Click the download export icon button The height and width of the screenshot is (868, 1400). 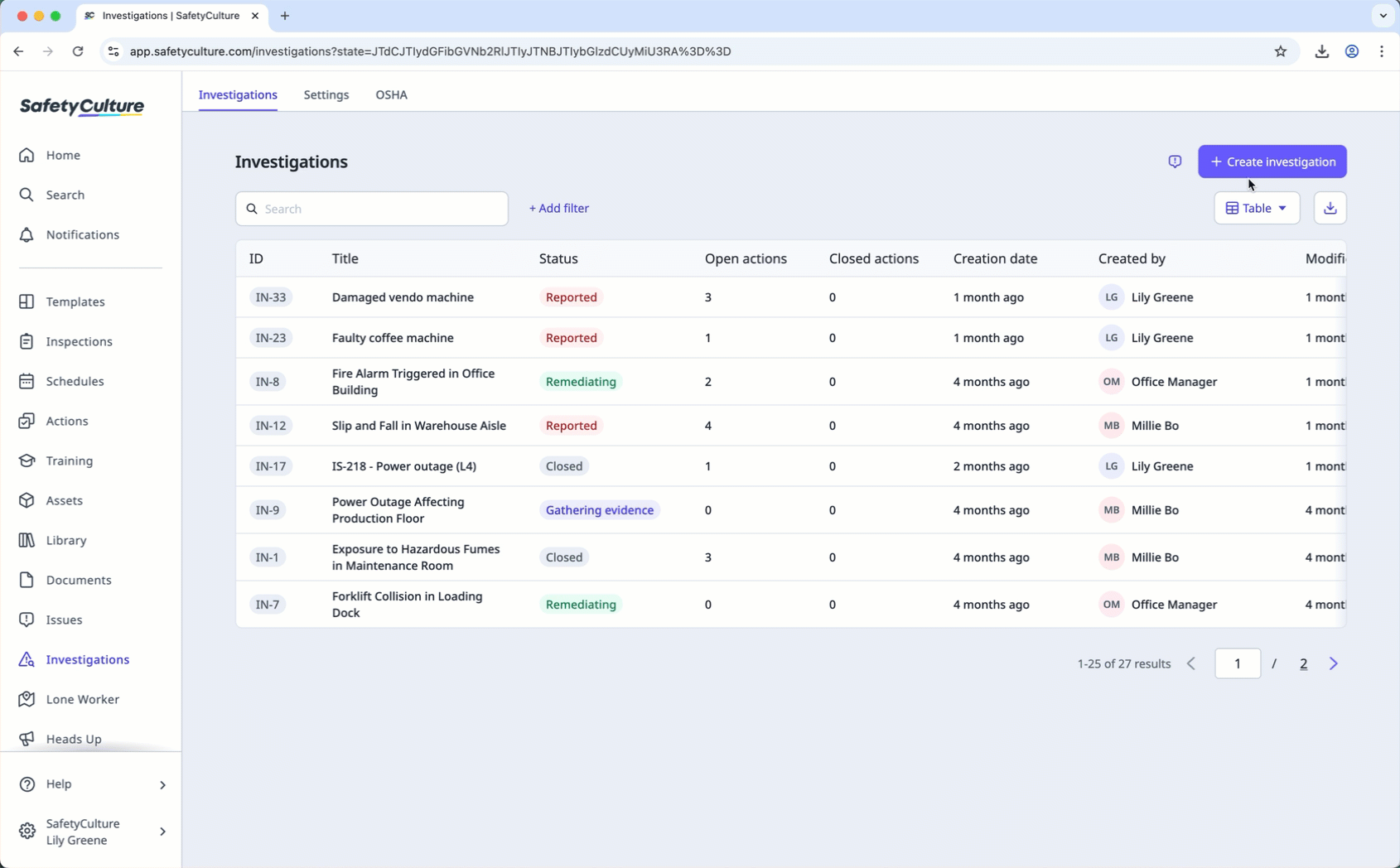pos(1330,208)
